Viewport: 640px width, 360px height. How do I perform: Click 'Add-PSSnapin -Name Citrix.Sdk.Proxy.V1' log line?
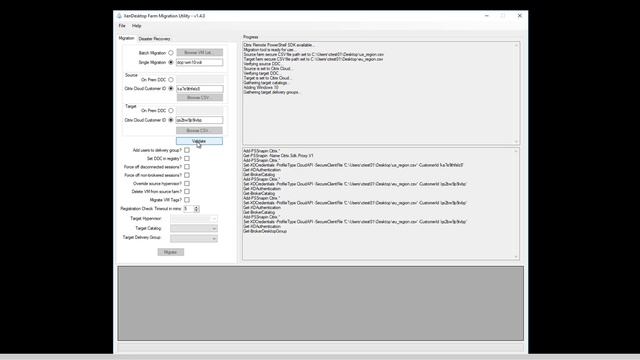pyautogui.click(x=278, y=156)
